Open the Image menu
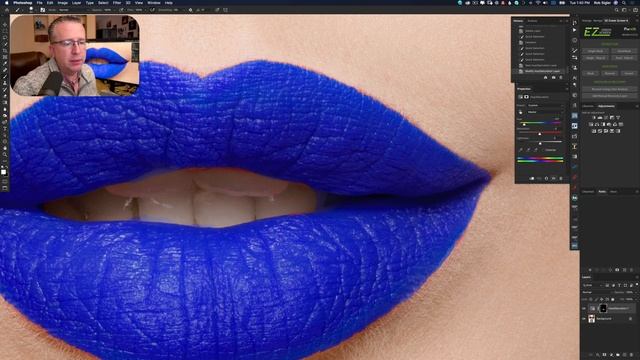The image size is (640, 360). pyautogui.click(x=62, y=3)
